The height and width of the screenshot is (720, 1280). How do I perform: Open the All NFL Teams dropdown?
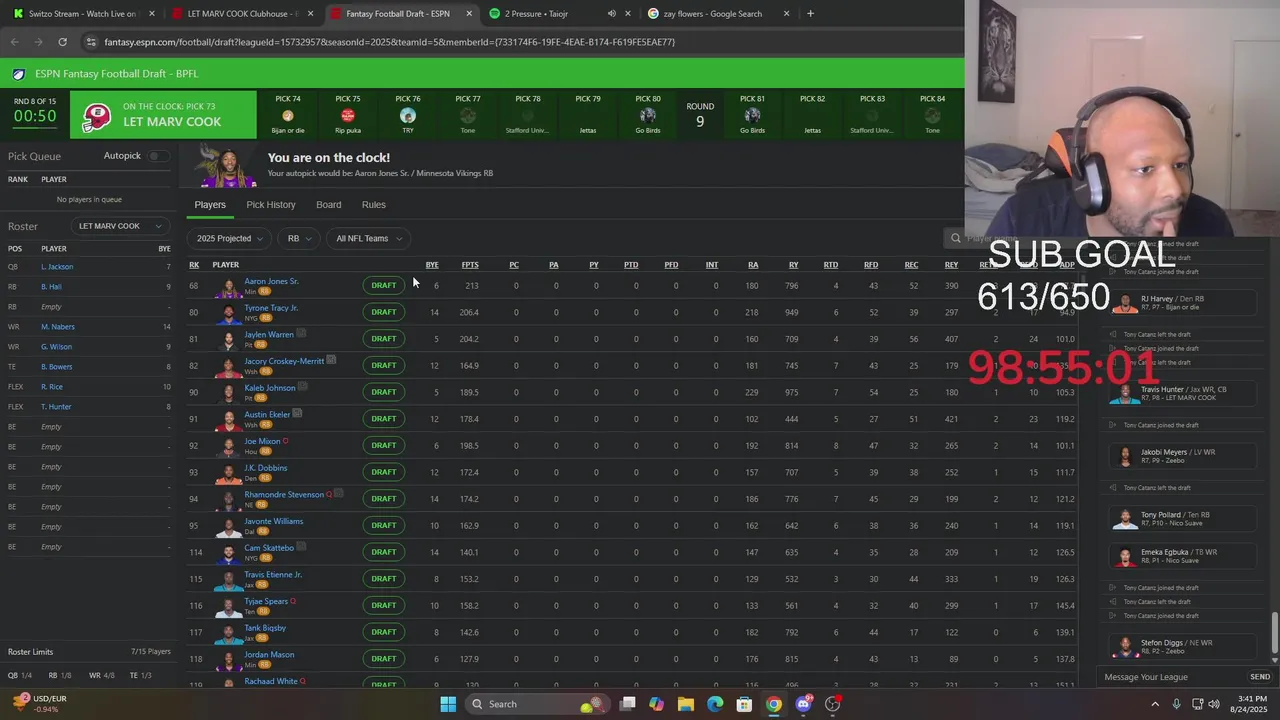(x=368, y=238)
